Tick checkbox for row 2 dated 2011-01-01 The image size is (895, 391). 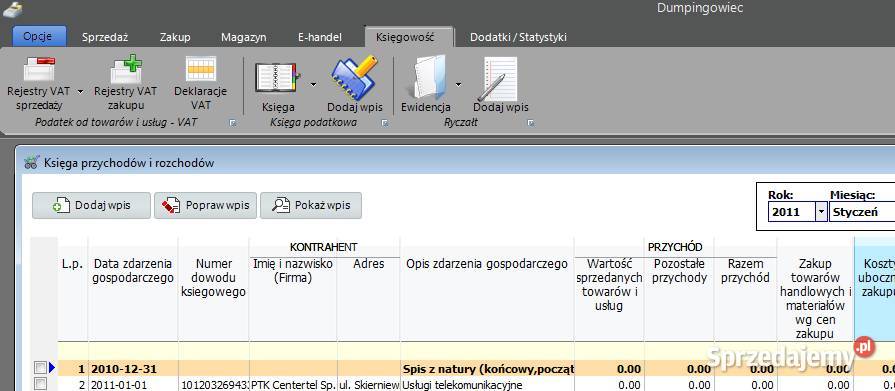tap(40, 384)
